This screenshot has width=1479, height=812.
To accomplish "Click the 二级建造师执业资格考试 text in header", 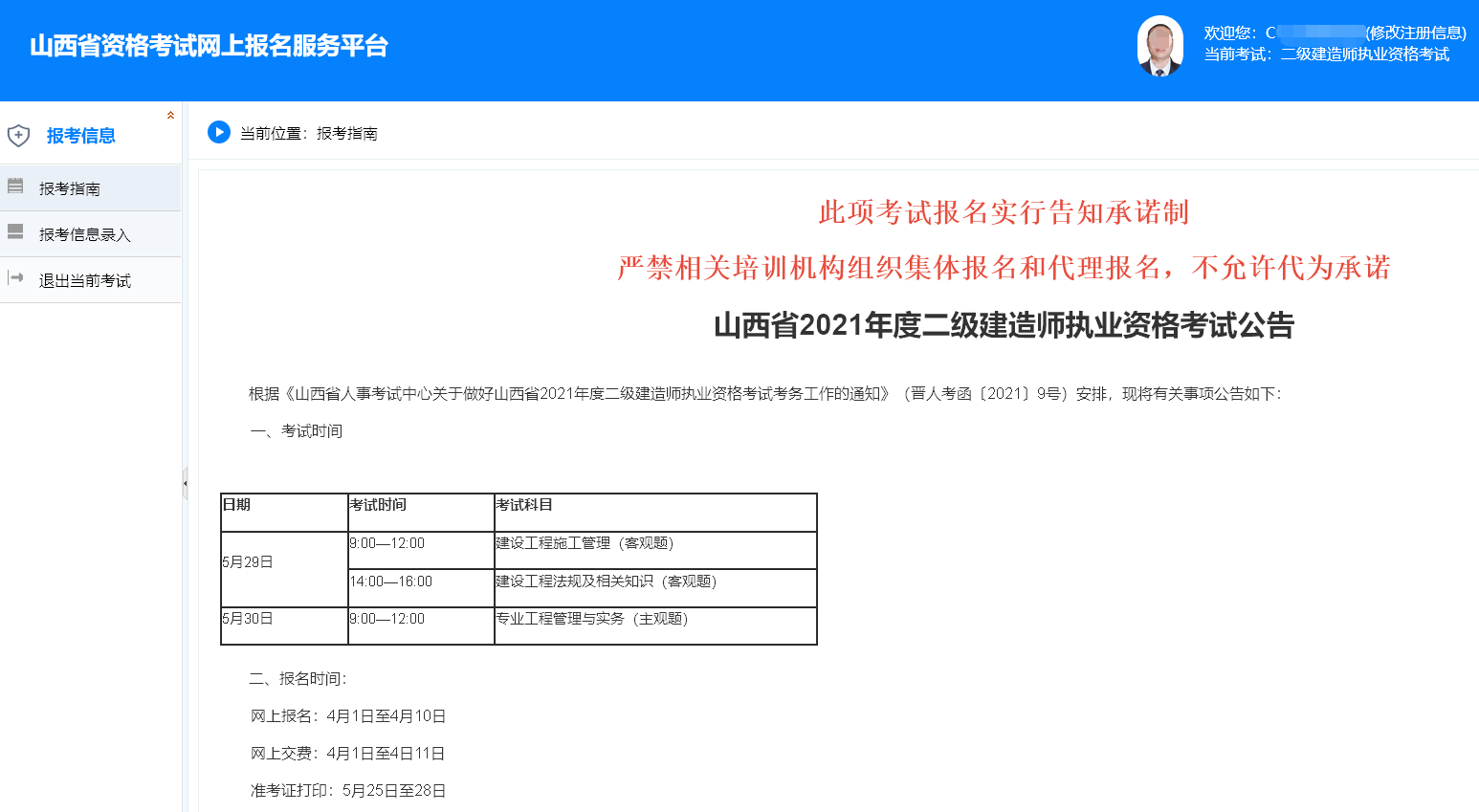I will pyautogui.click(x=1363, y=55).
